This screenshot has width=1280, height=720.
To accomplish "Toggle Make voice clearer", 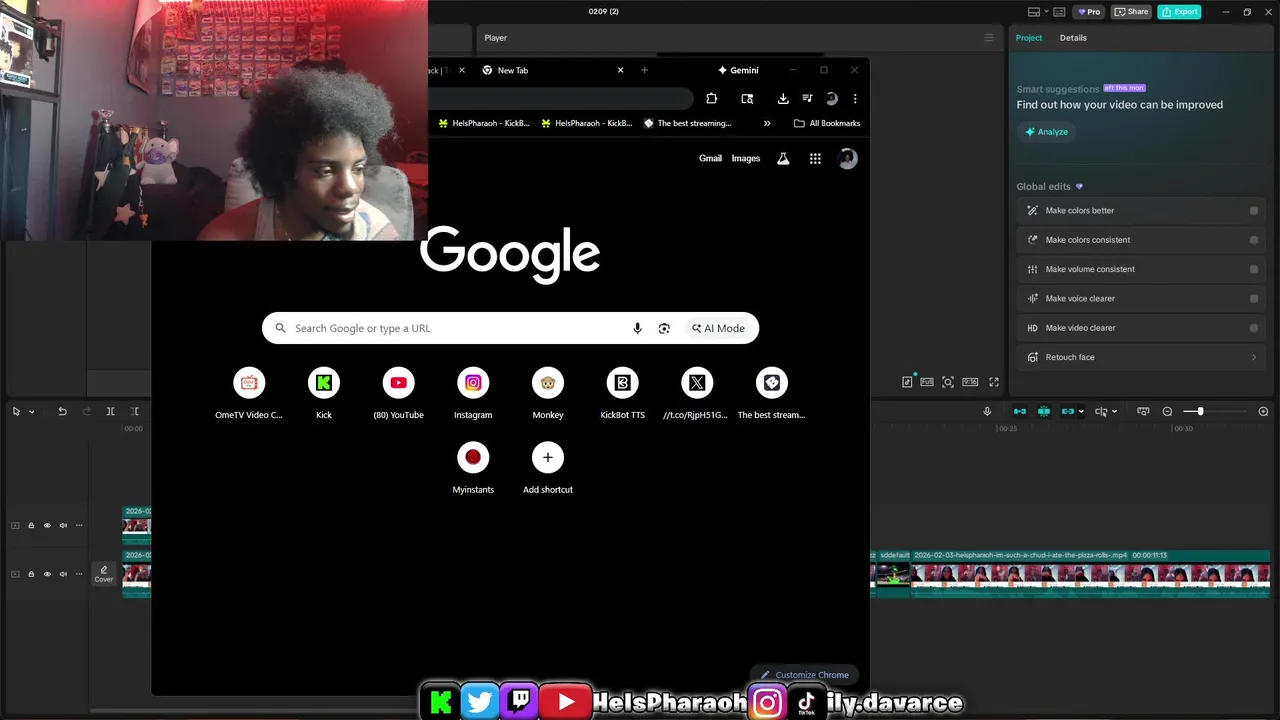I will click(1254, 298).
